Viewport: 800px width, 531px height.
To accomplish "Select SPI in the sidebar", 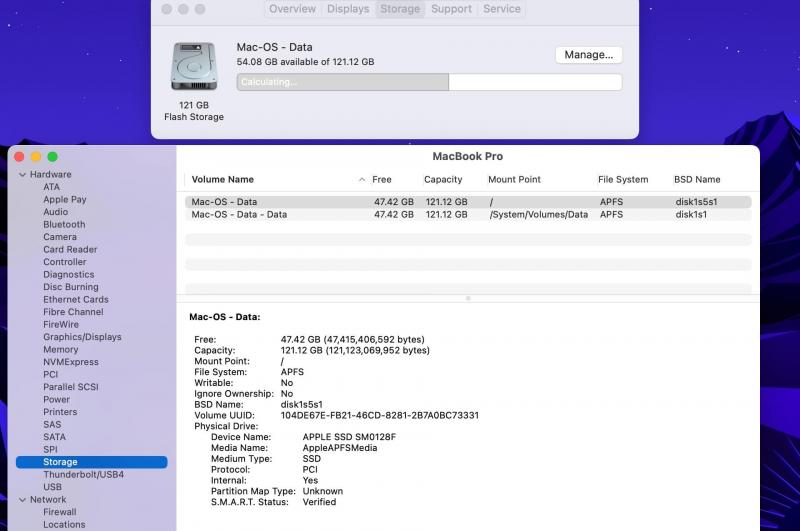I will pyautogui.click(x=50, y=449).
